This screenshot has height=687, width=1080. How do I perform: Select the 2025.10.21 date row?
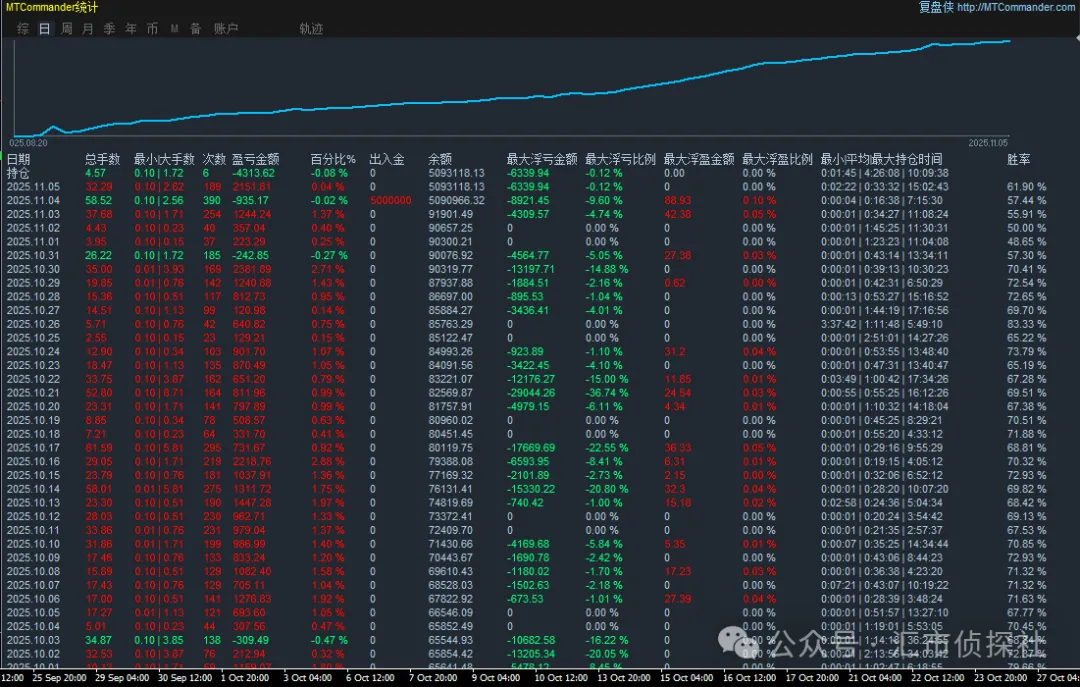point(33,393)
